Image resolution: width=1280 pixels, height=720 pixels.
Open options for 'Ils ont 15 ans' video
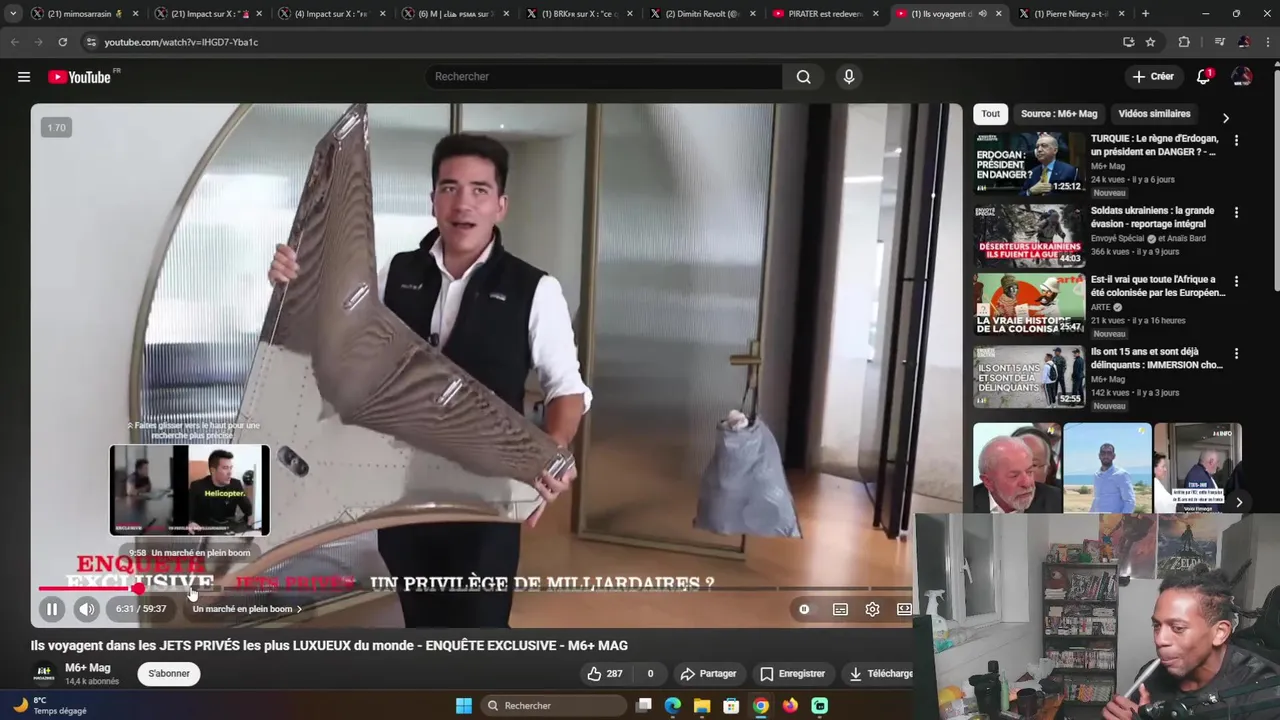click(1236, 354)
